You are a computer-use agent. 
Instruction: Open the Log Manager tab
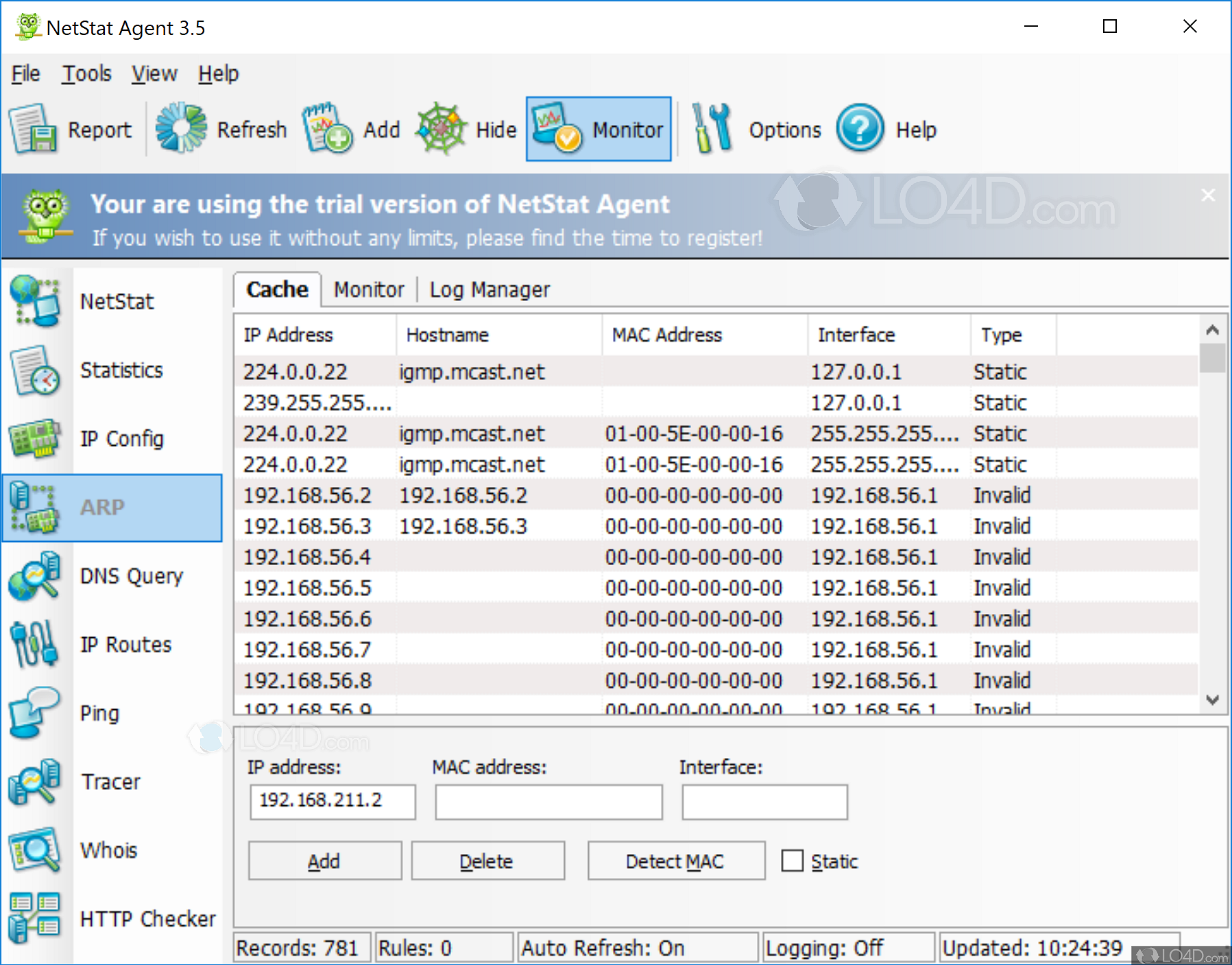click(489, 289)
